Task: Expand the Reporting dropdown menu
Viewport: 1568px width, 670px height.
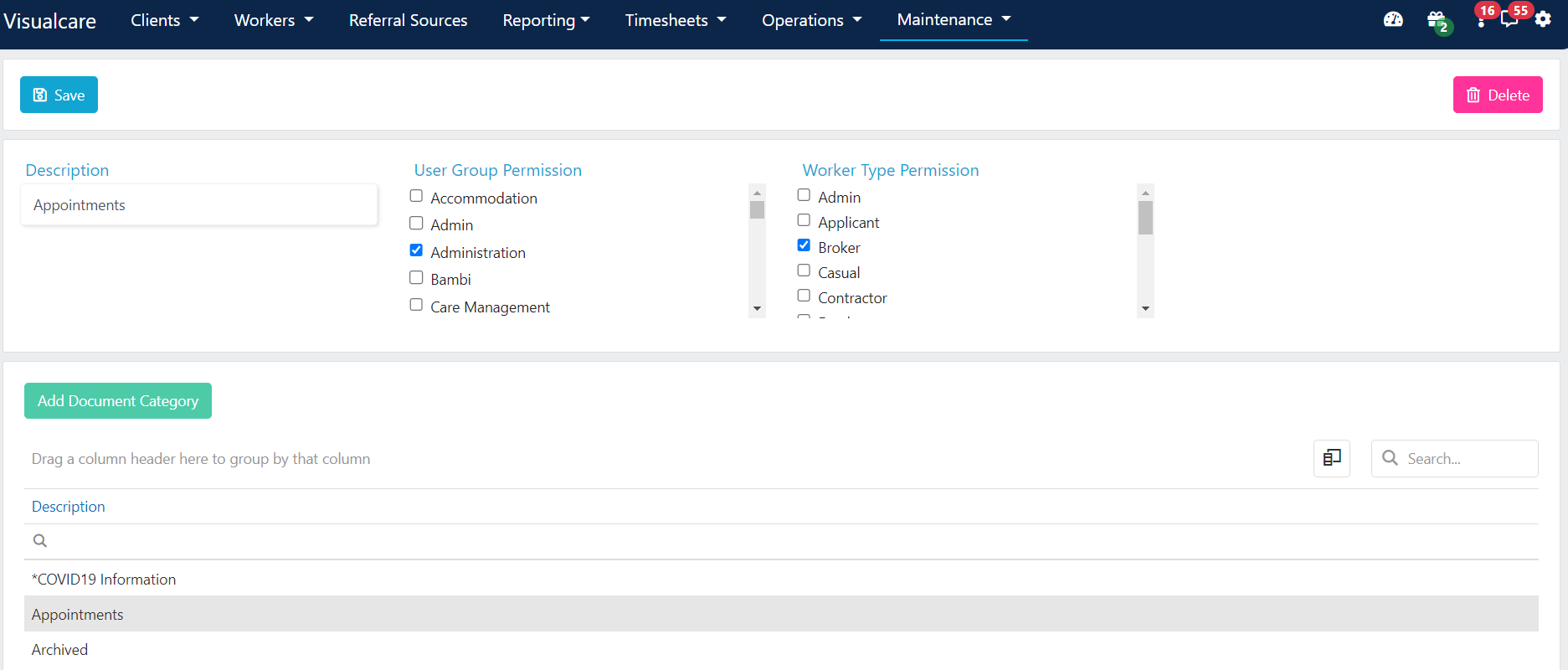Action: coord(546,20)
